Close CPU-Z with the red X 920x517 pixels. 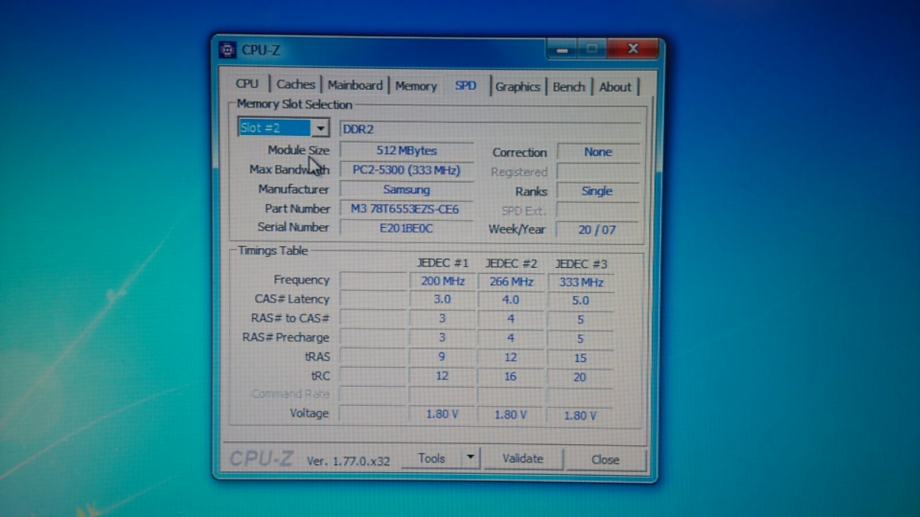coord(632,49)
